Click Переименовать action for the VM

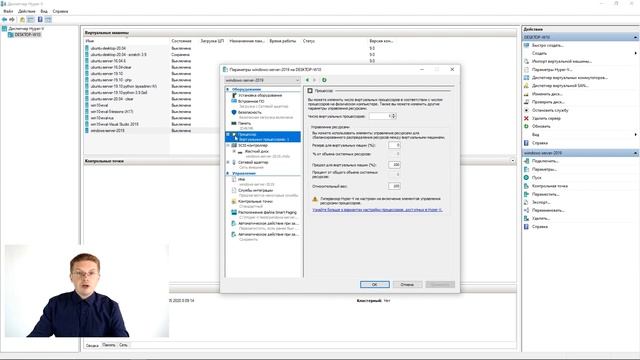pos(548,211)
